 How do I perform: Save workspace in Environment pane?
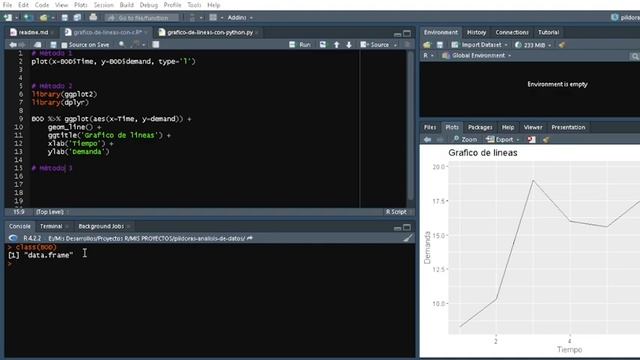coord(440,45)
